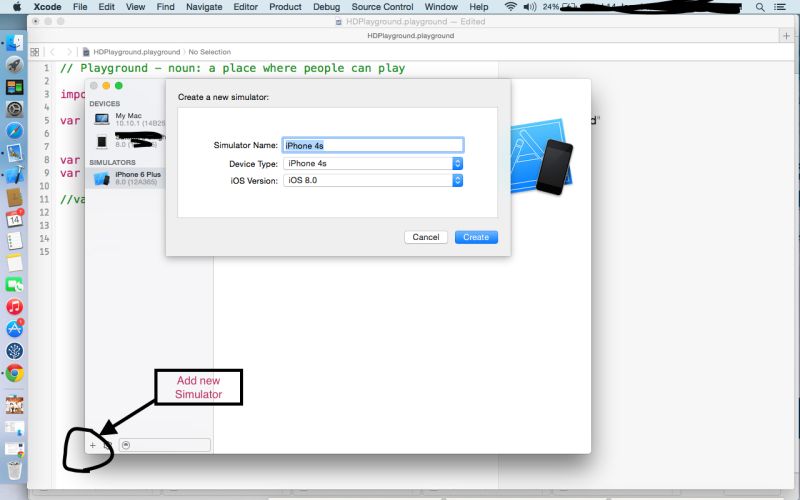
Task: Open the iOS Version dropdown
Action: click(x=373, y=180)
